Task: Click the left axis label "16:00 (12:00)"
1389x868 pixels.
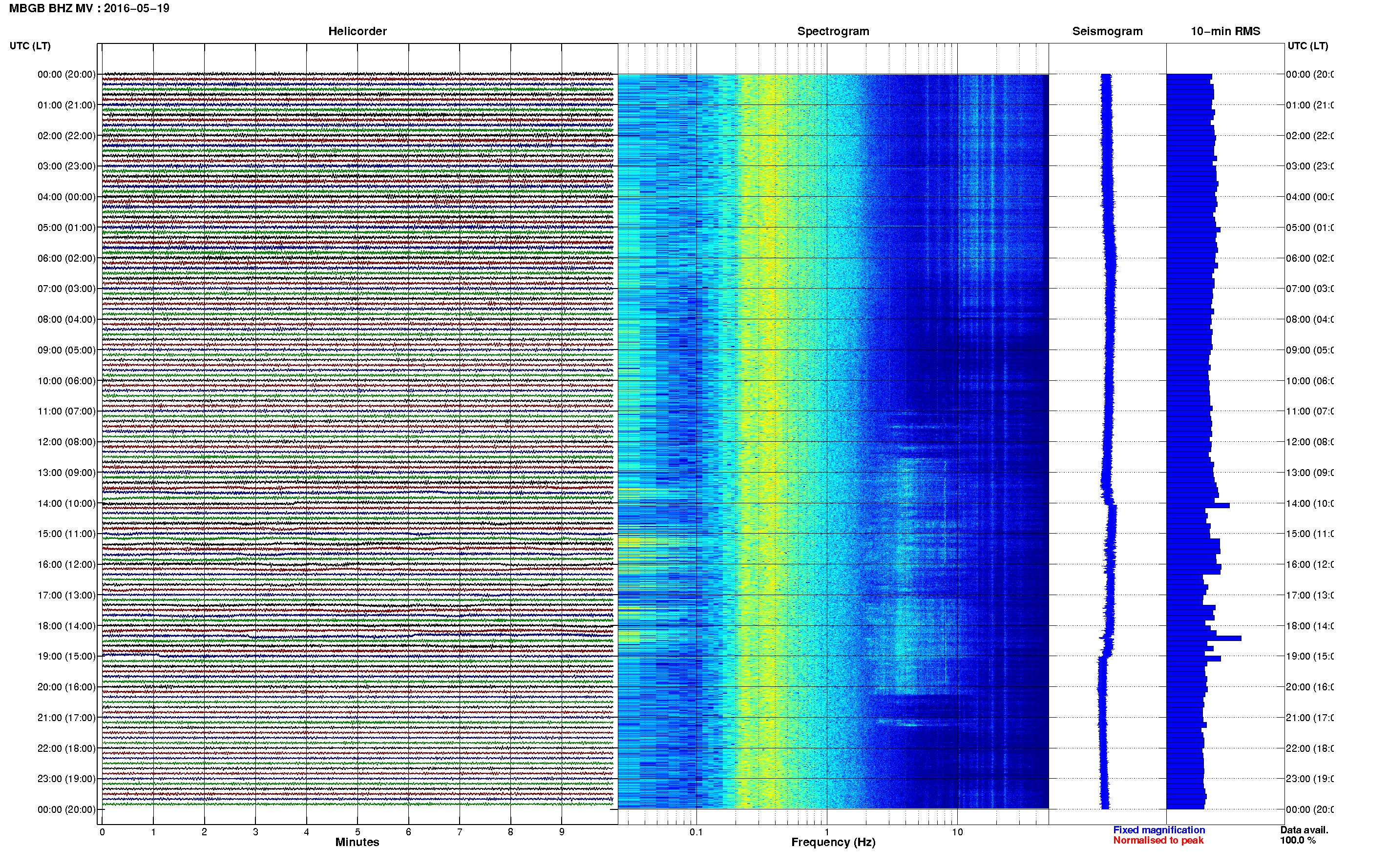Action: [66, 564]
